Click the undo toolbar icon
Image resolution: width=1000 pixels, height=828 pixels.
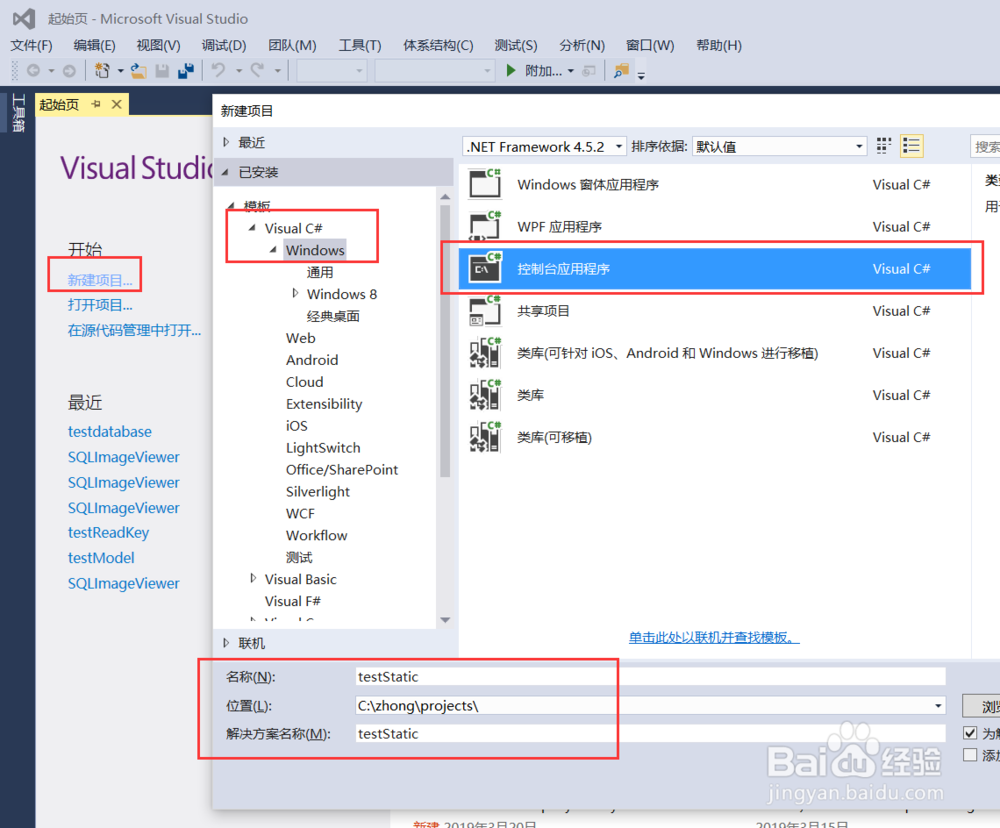coord(219,70)
